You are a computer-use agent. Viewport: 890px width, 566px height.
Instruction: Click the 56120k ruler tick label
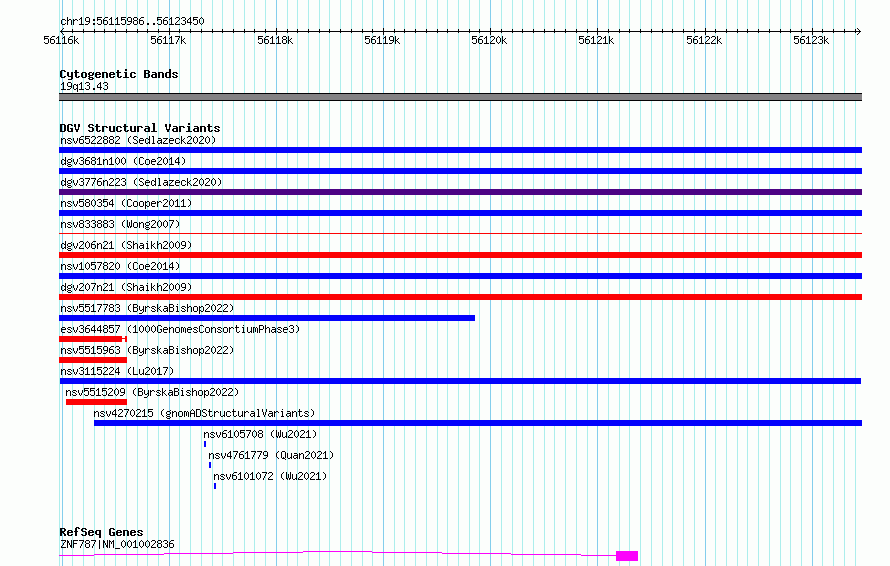click(489, 40)
